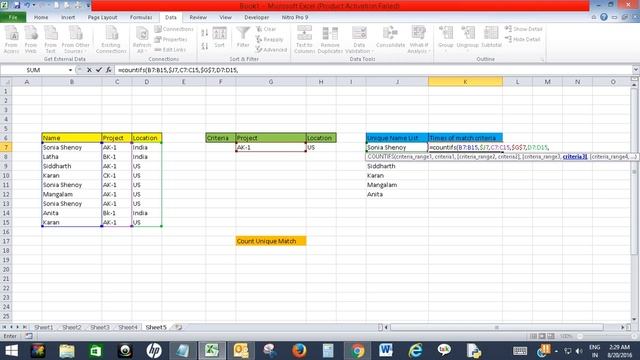Click Hide Detail in Outline group
Image resolution: width=640 pixels, height=360 pixels.
(523, 39)
